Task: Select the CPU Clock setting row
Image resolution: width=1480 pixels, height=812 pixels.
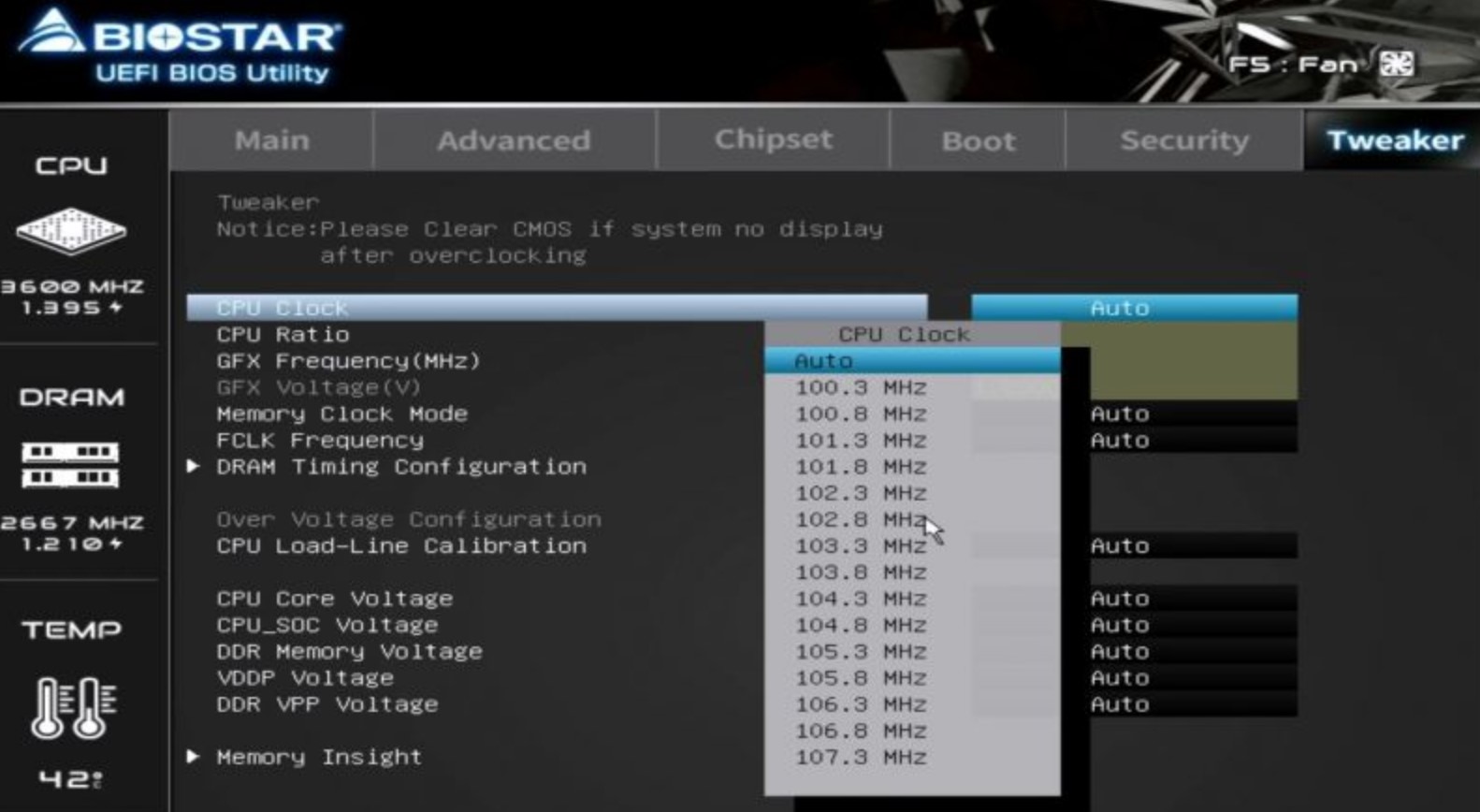Action: pyautogui.click(x=557, y=308)
